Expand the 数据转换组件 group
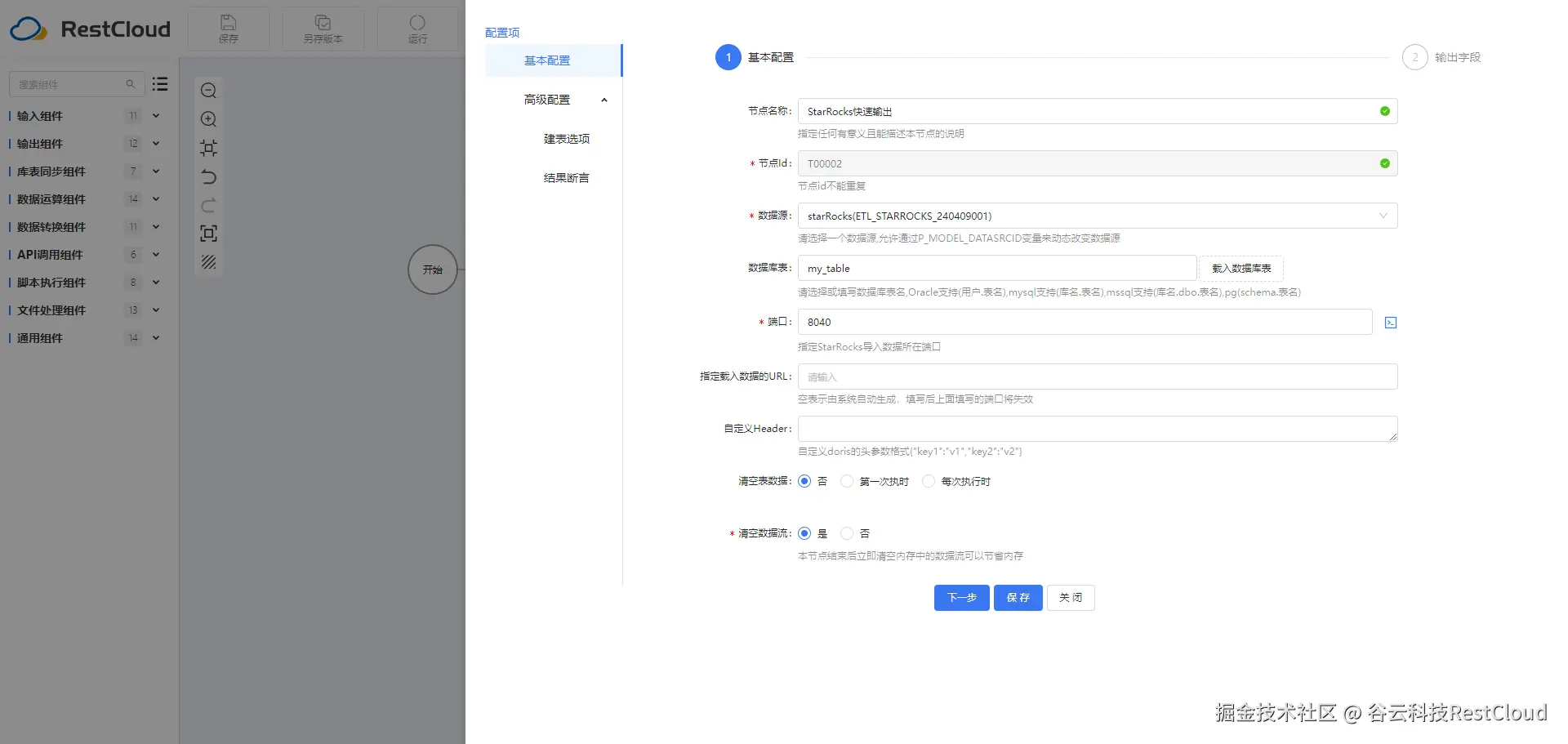 [x=156, y=227]
